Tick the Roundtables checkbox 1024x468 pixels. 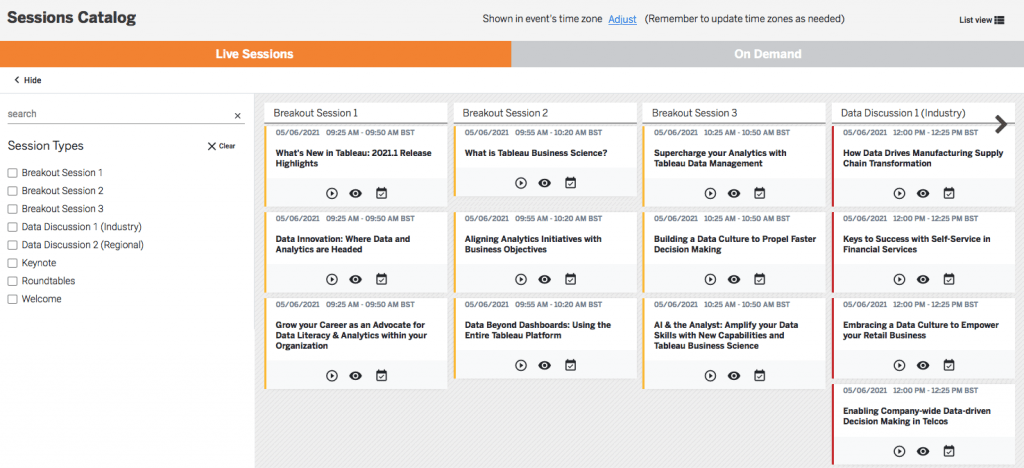point(12,281)
